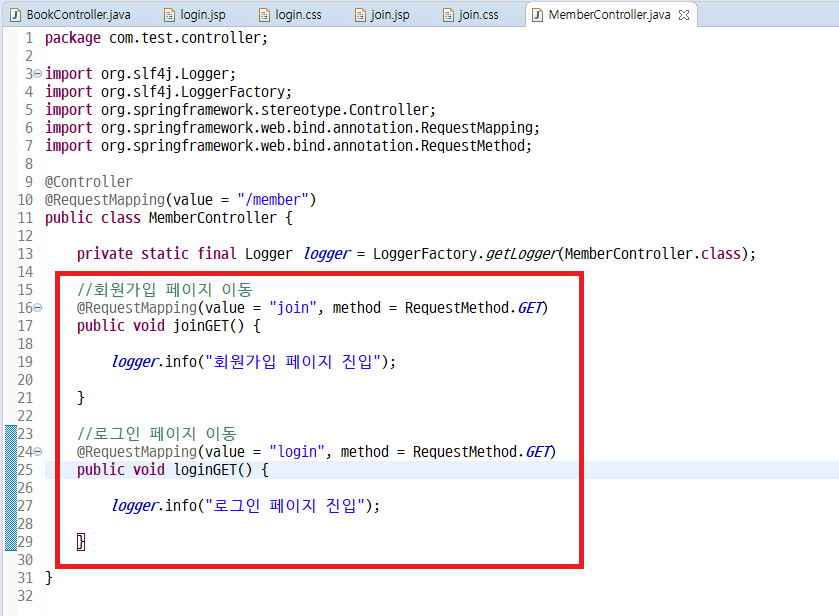Click the annotation.RequestMapping import line
This screenshot has width=839, height=616.
293,128
